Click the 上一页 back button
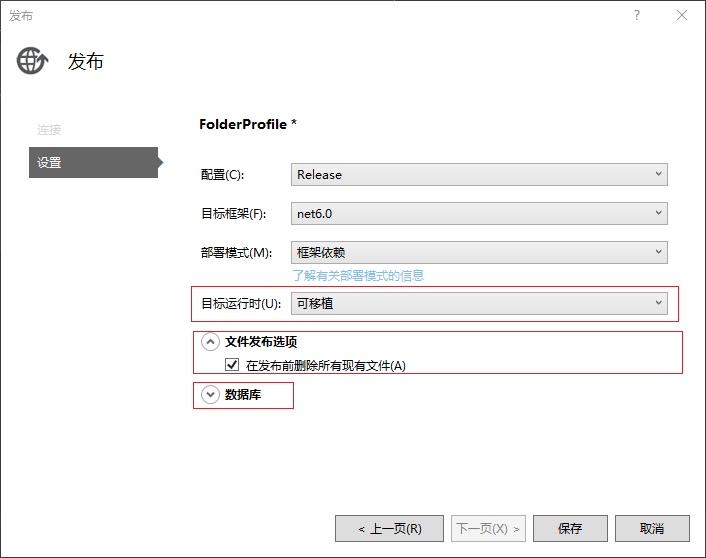 tap(389, 528)
